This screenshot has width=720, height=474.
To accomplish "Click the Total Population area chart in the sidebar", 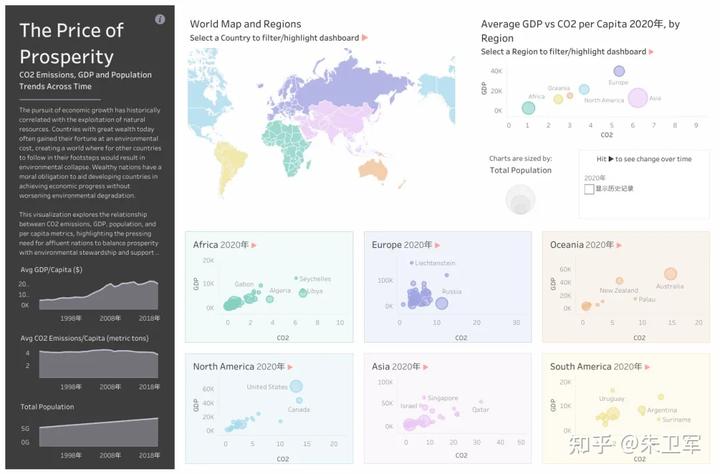I will click(99, 432).
